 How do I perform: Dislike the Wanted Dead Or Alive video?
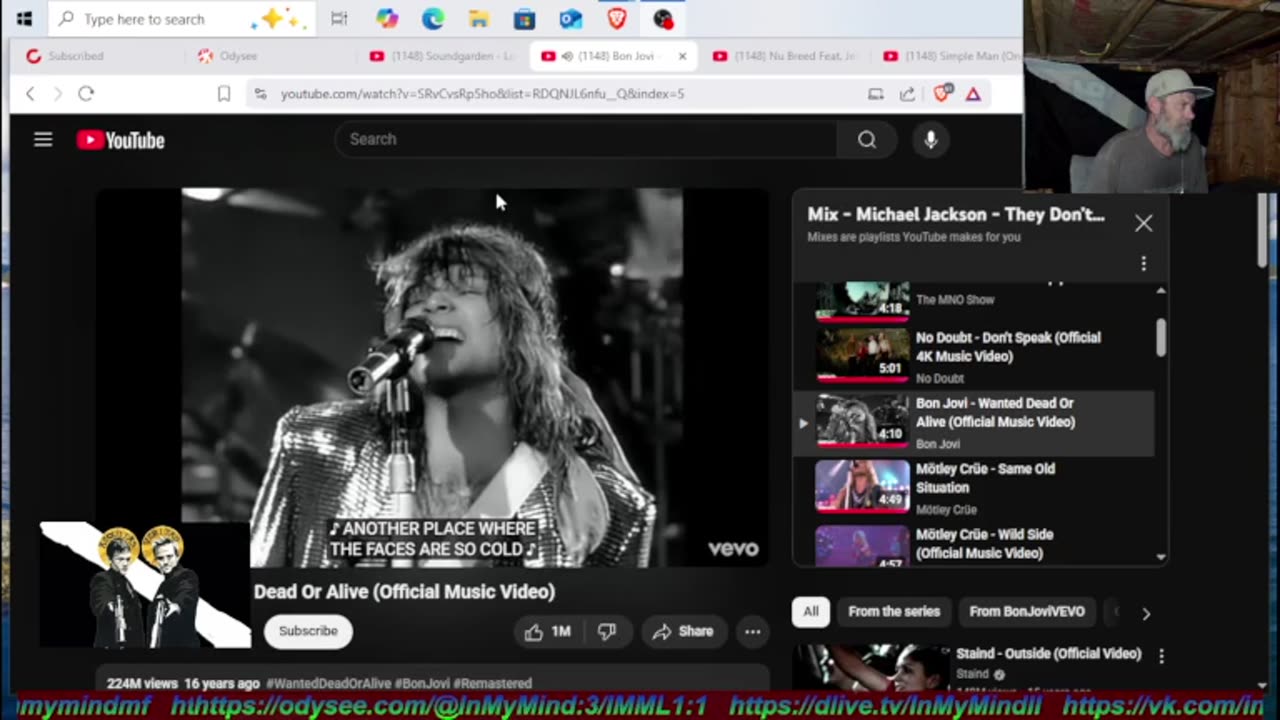607,631
